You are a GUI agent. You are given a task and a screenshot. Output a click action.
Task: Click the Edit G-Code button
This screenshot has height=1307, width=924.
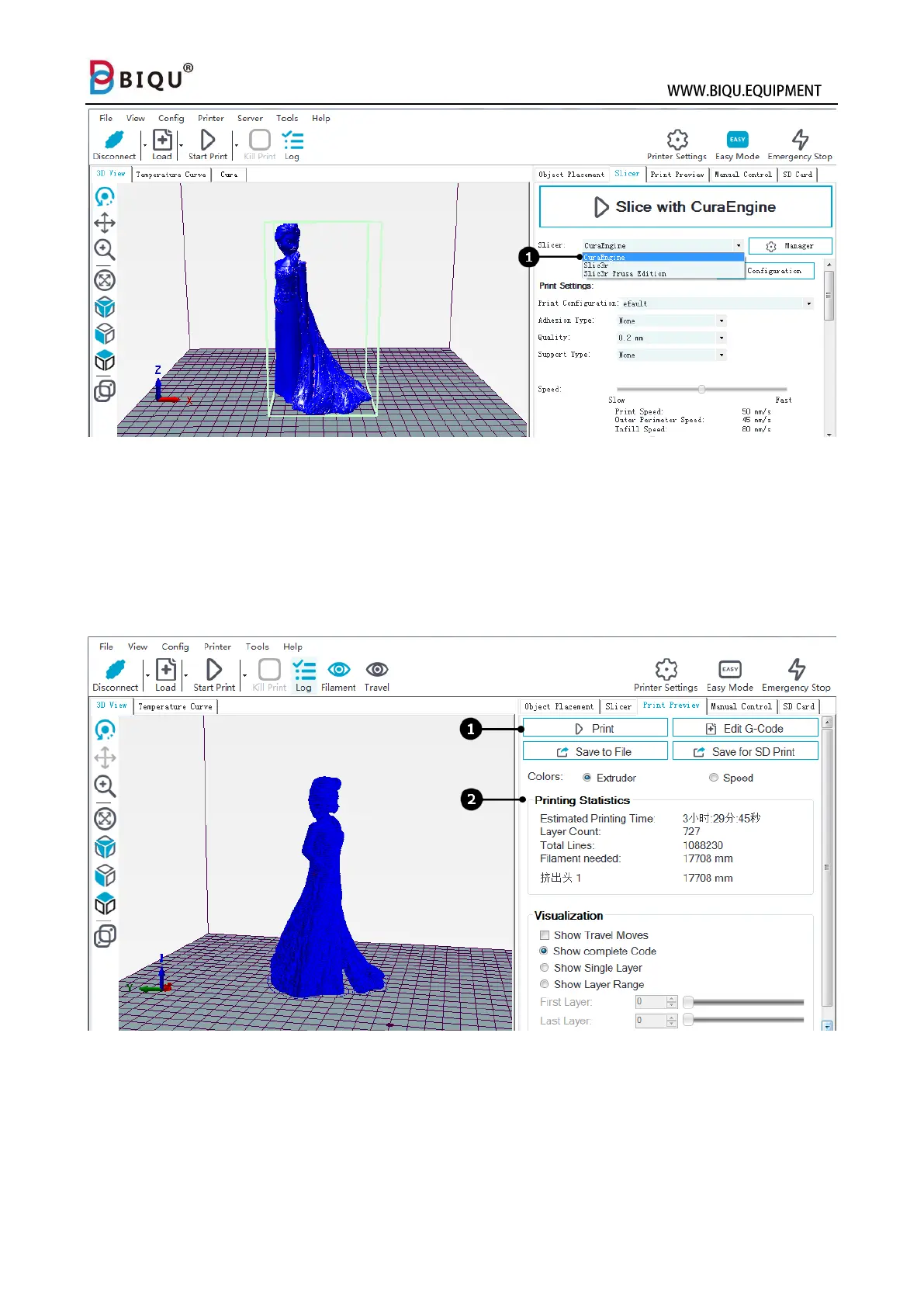point(745,728)
